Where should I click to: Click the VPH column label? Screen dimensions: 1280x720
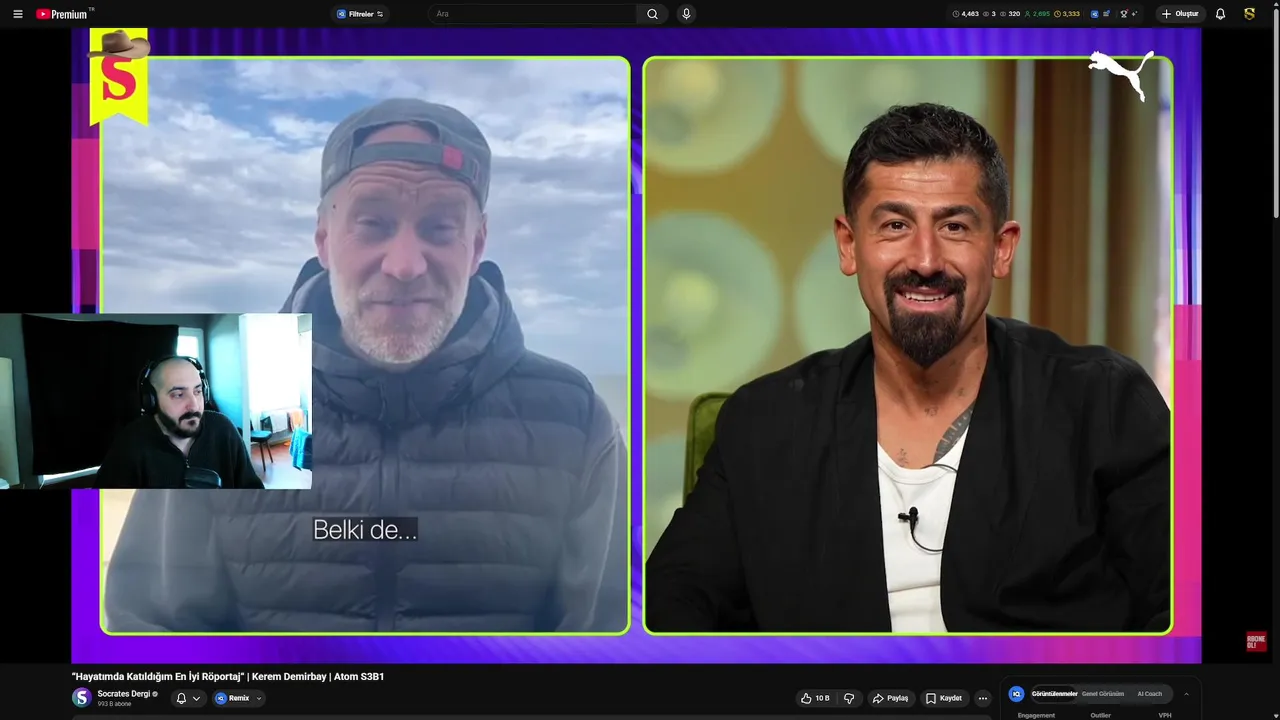pos(1165,715)
